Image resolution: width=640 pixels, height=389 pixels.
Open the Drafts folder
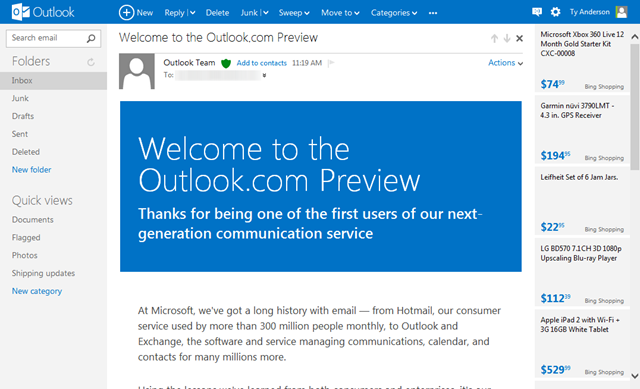click(23, 116)
